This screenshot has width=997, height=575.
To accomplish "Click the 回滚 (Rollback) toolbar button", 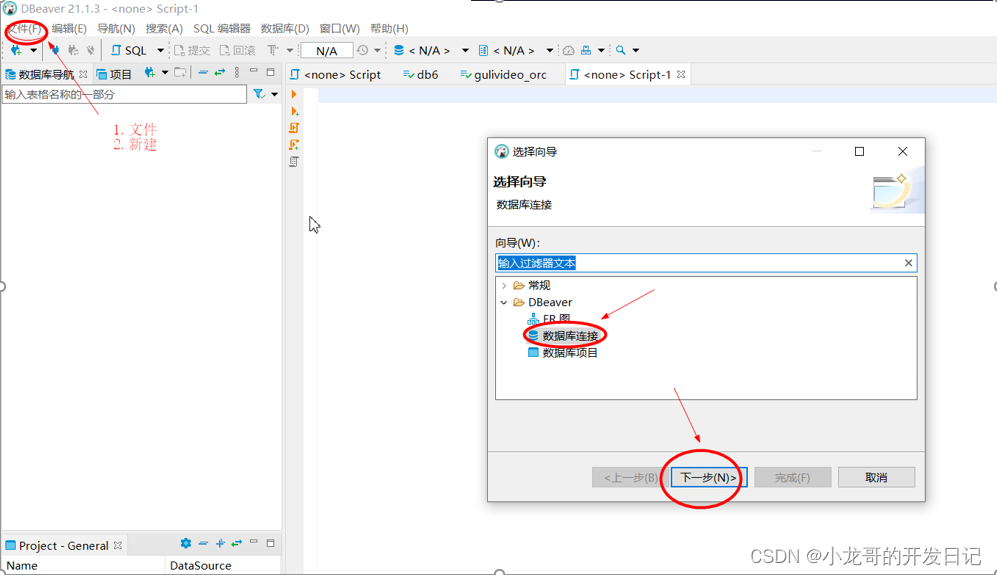I will coord(238,50).
